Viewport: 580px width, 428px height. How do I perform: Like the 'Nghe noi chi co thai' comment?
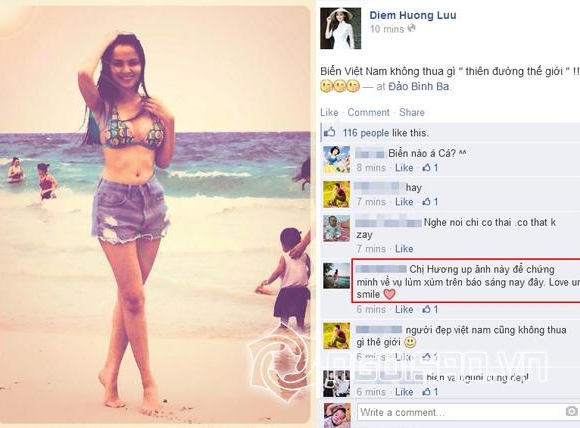click(404, 249)
